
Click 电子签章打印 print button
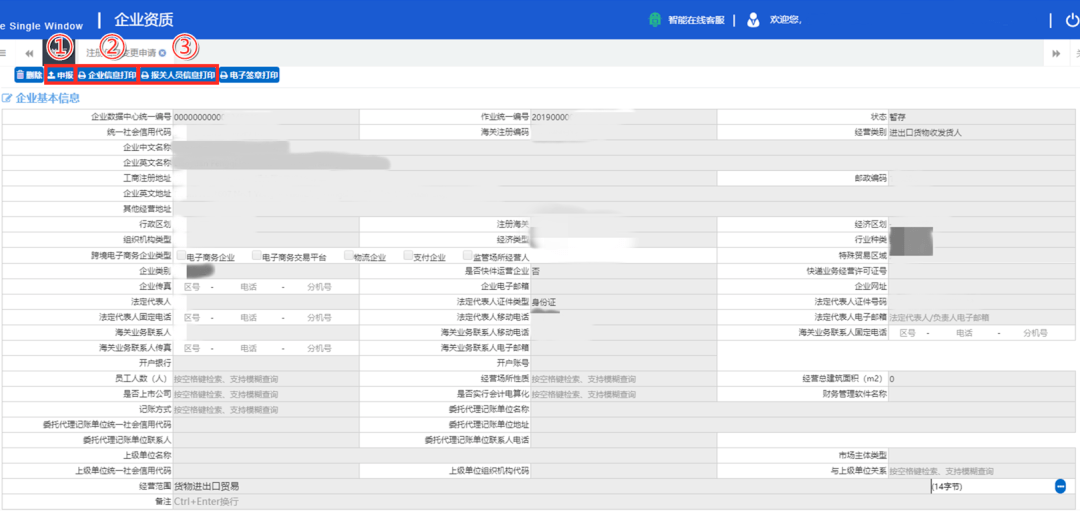249,75
